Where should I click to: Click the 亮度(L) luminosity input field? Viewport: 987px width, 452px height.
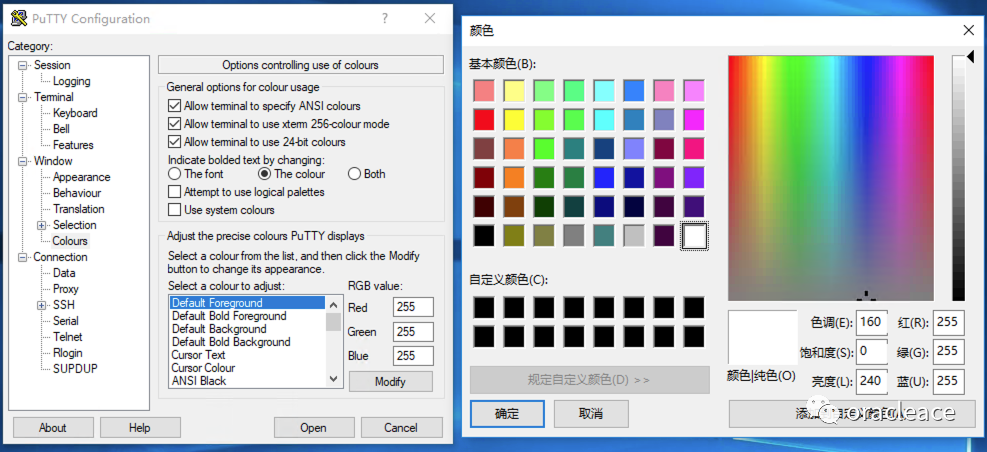[871, 381]
